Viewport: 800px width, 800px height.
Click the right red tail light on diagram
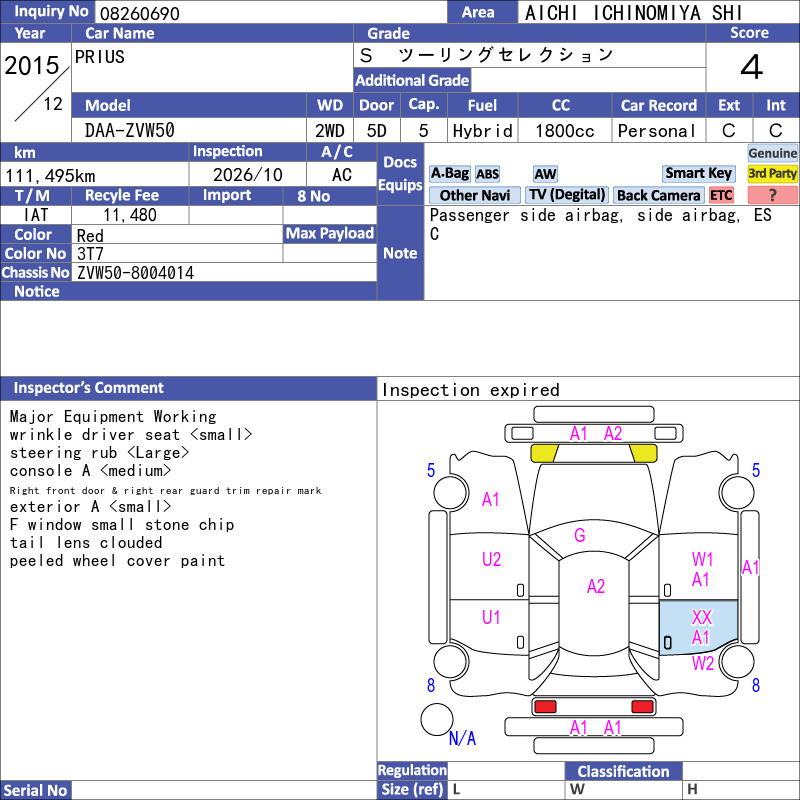642,707
